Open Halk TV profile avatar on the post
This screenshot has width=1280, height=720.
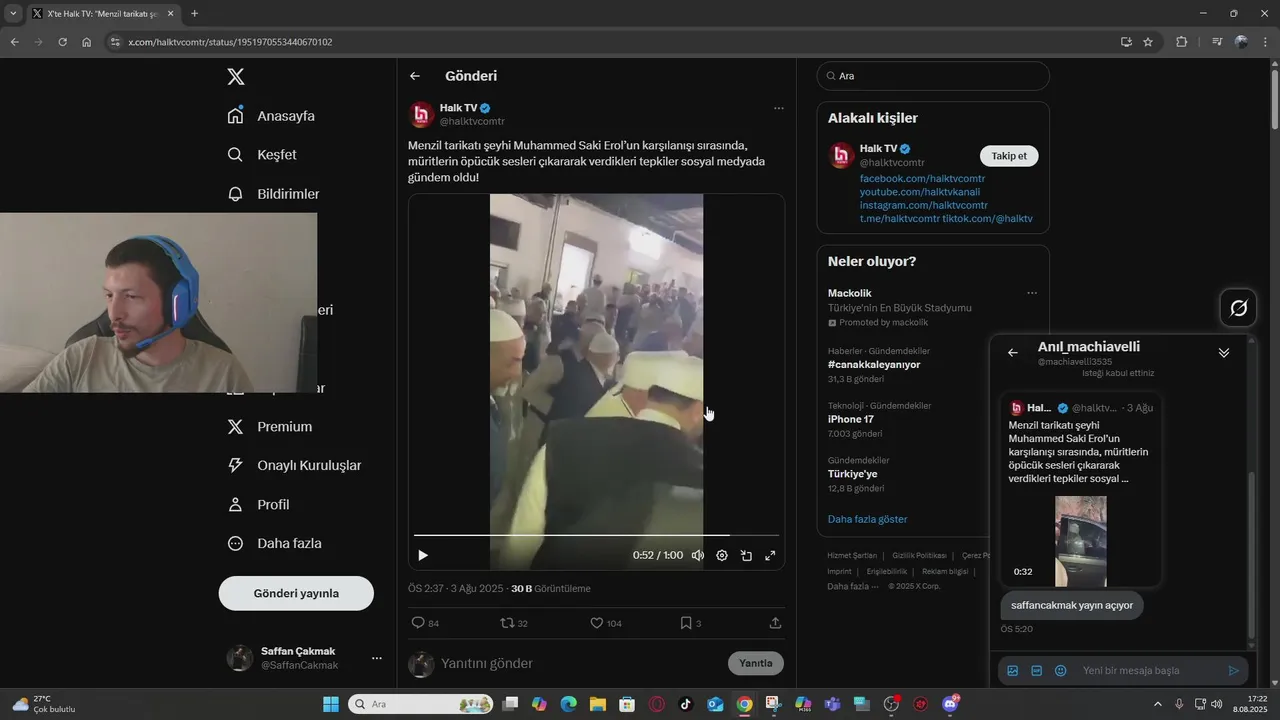421,114
